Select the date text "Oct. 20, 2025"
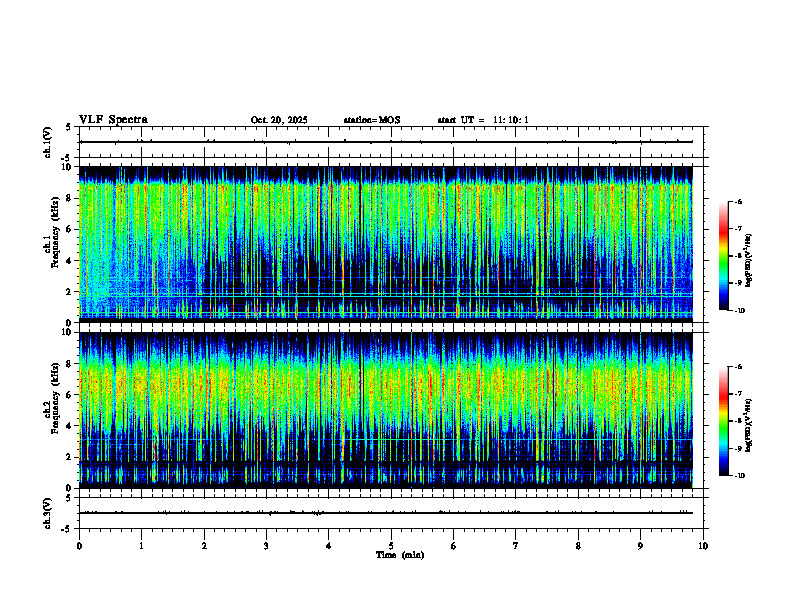Image resolution: width=792 pixels, height=612 pixels. [x=279, y=120]
